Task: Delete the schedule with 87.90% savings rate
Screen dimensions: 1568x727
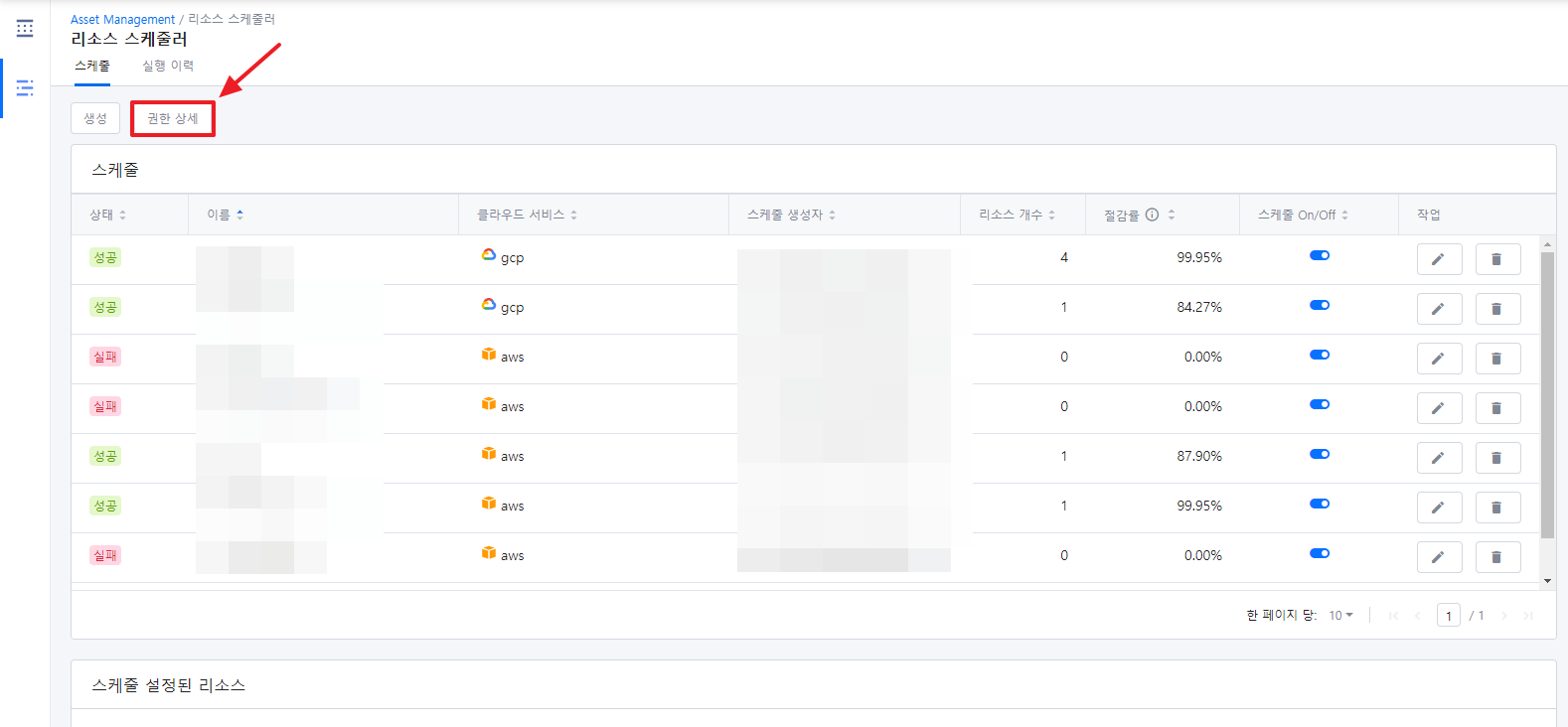Action: coord(1496,458)
